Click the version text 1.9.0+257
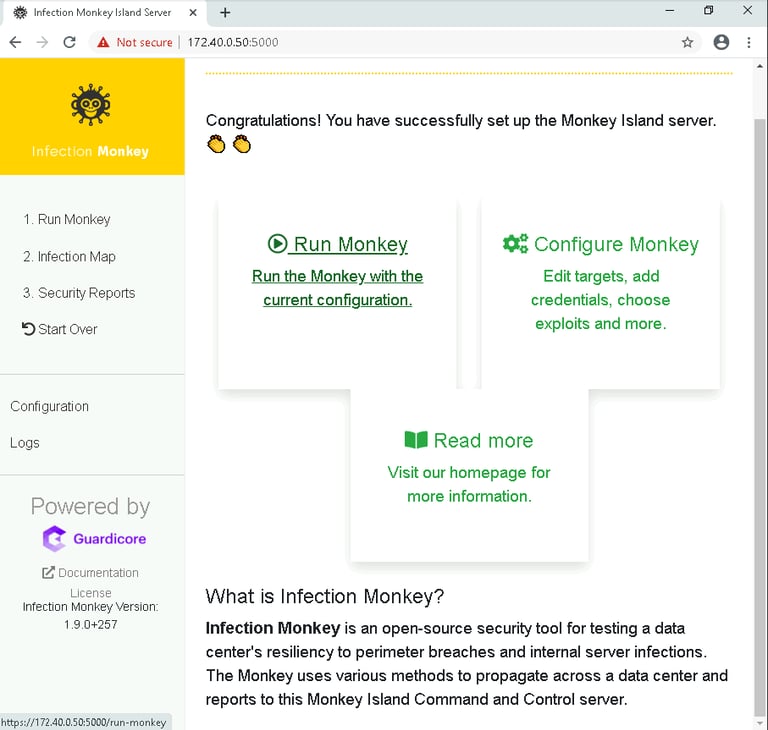This screenshot has width=768, height=730. 91,625
